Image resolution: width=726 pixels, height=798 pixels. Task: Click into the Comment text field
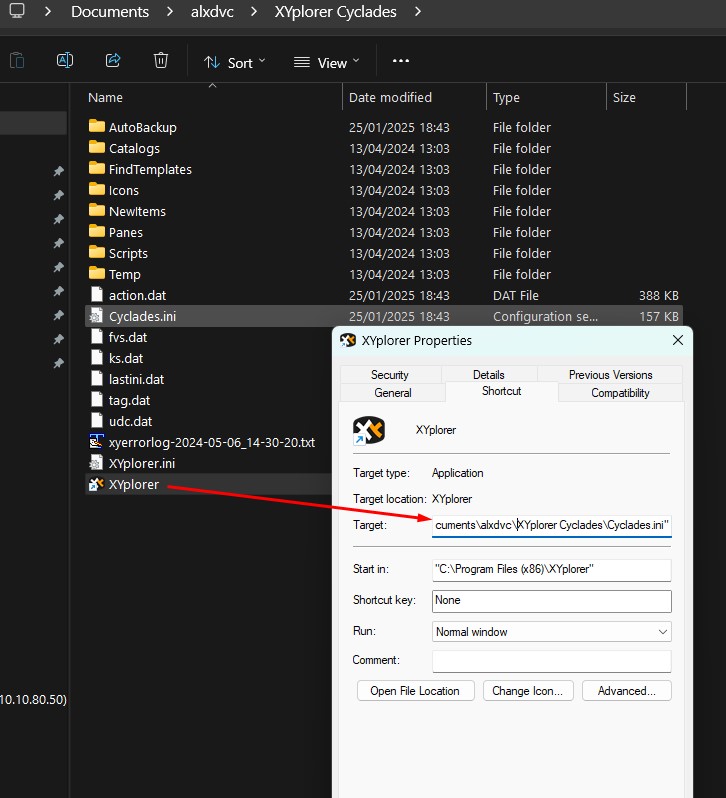[x=551, y=661]
